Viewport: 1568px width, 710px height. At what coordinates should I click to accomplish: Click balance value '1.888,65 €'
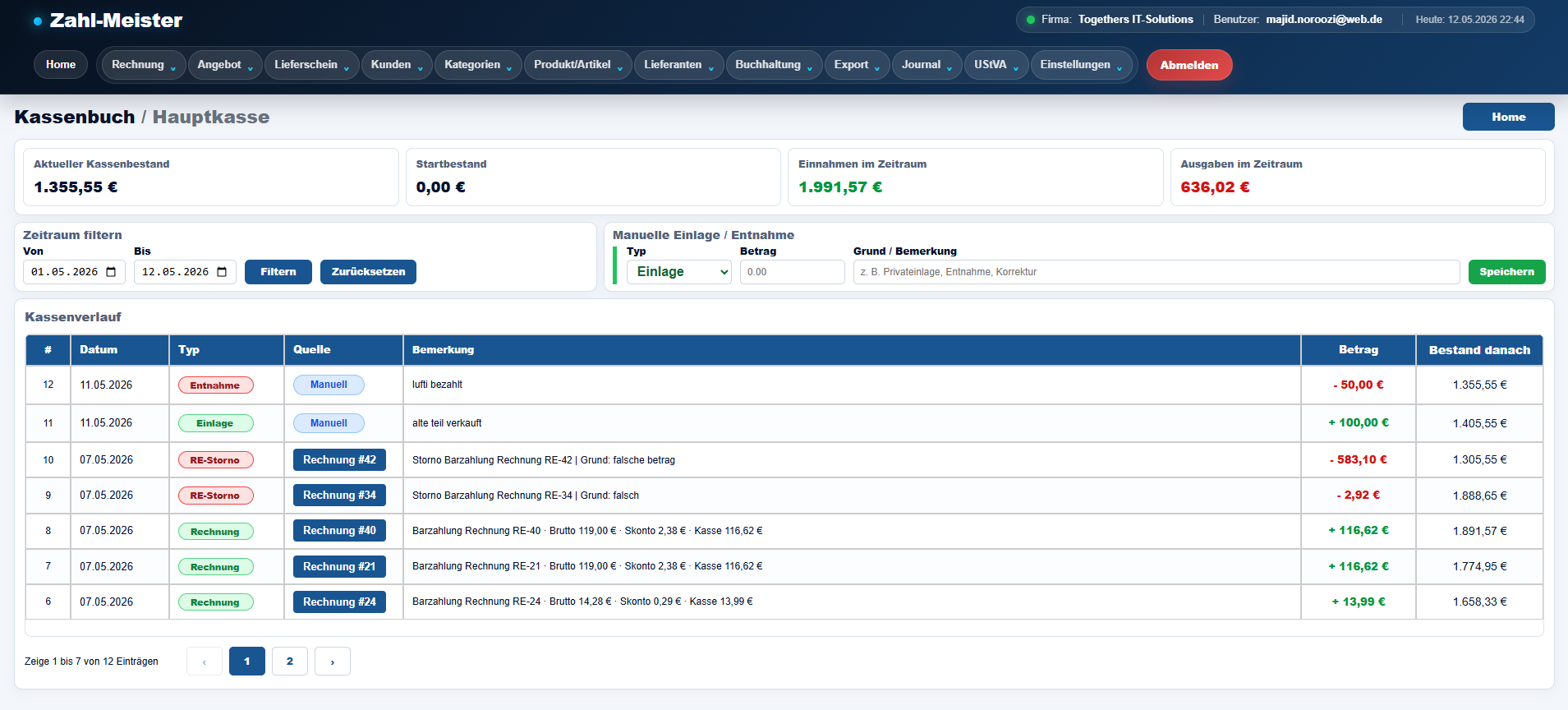point(1479,496)
